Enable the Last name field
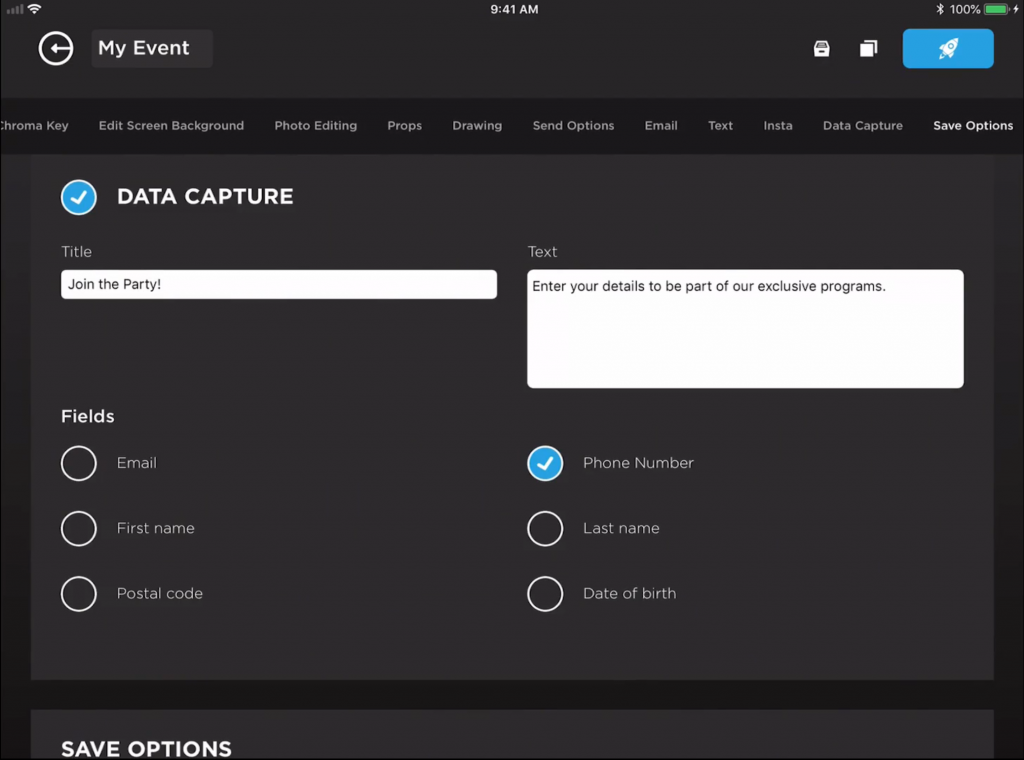 545,528
